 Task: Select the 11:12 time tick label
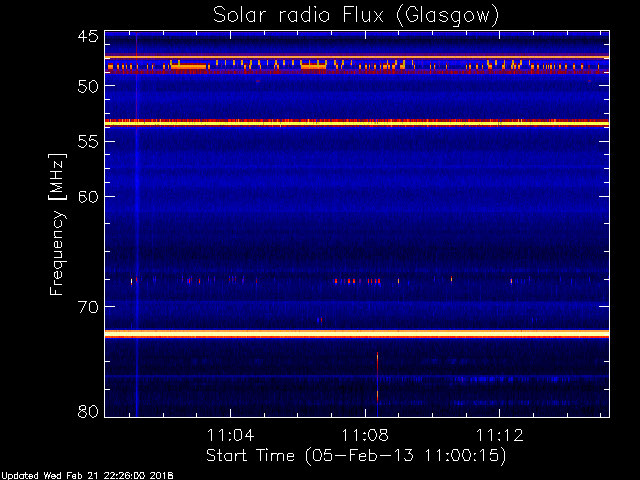point(500,435)
